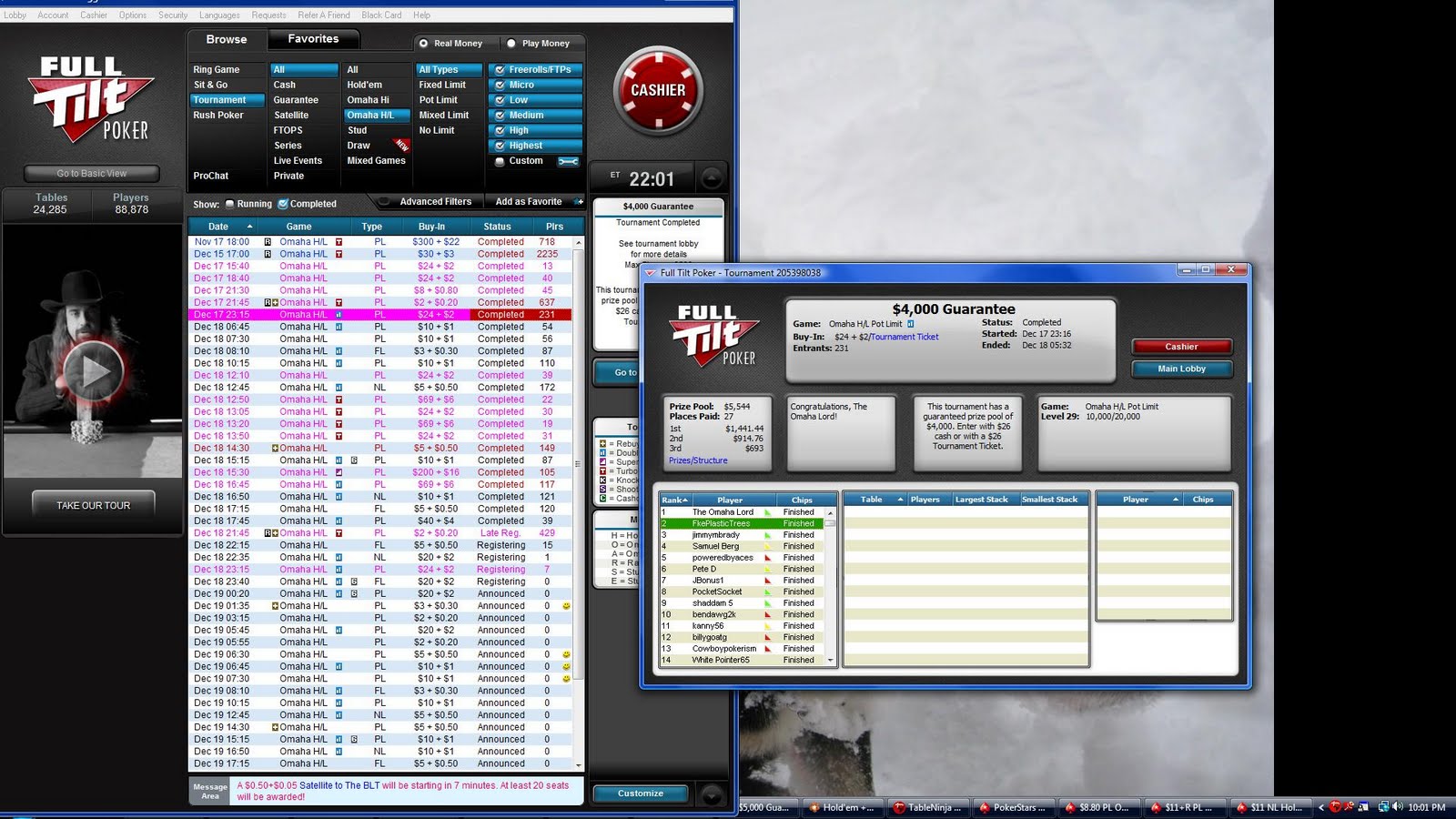Click the red icon on Dec 17 21:45 row

[339, 302]
